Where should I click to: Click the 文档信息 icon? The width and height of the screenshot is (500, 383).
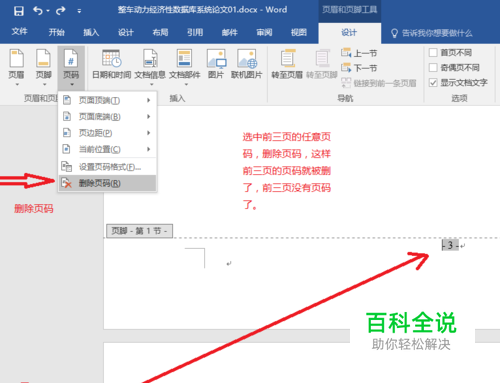click(150, 58)
